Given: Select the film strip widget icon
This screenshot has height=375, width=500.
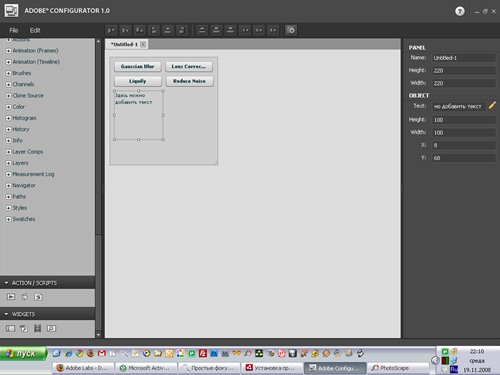Looking at the screenshot, I should [x=38, y=329].
